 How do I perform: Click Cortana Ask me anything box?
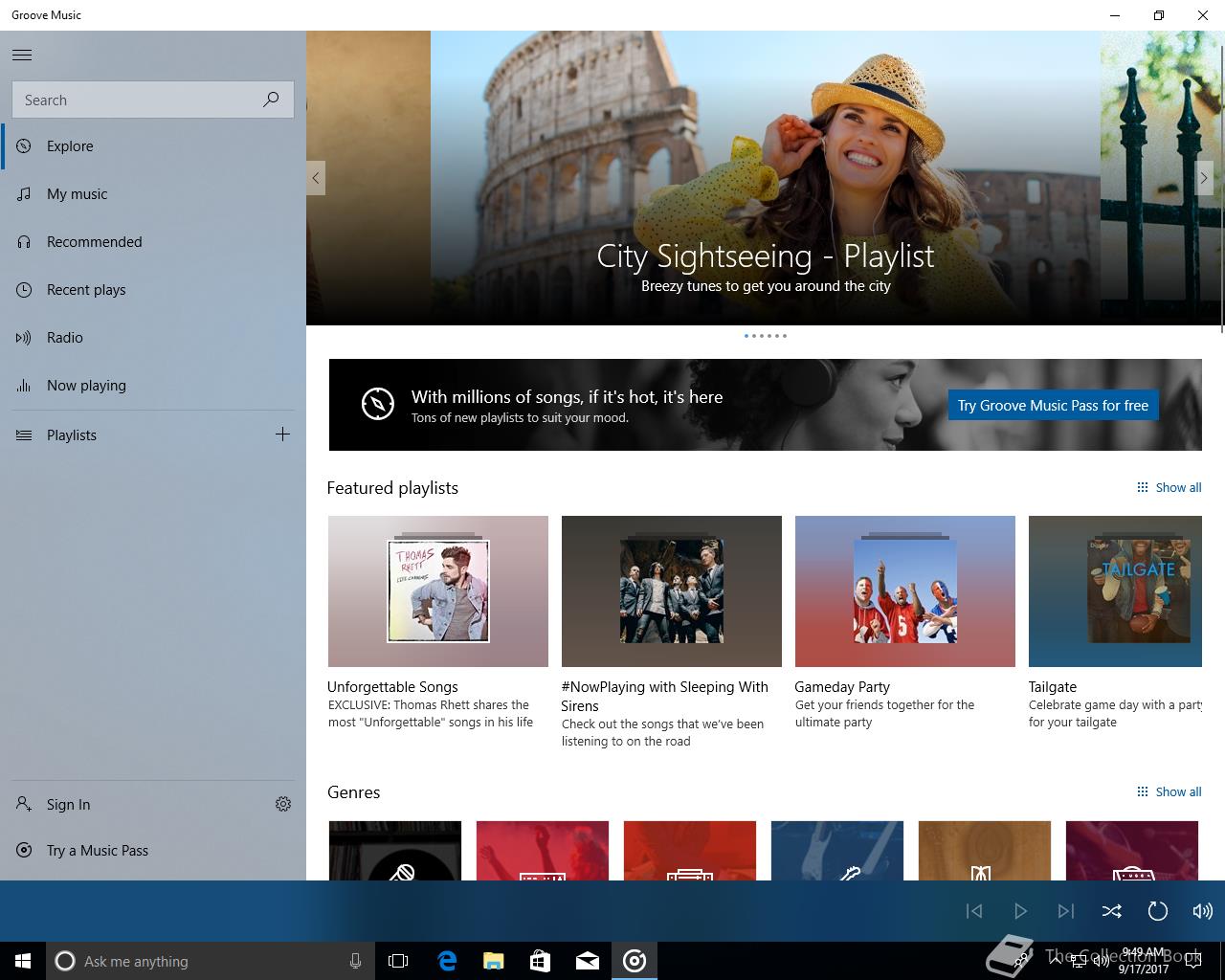pos(210,961)
